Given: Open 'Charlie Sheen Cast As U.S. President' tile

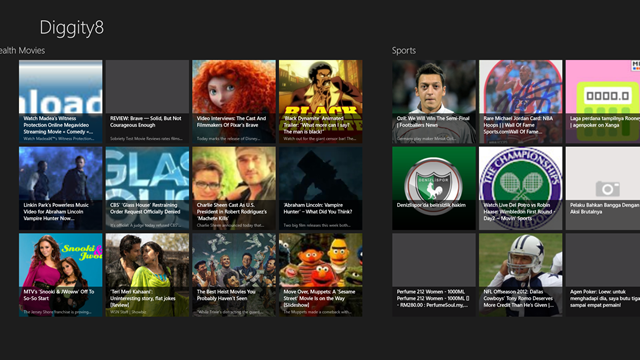Looking at the screenshot, I should (234, 188).
